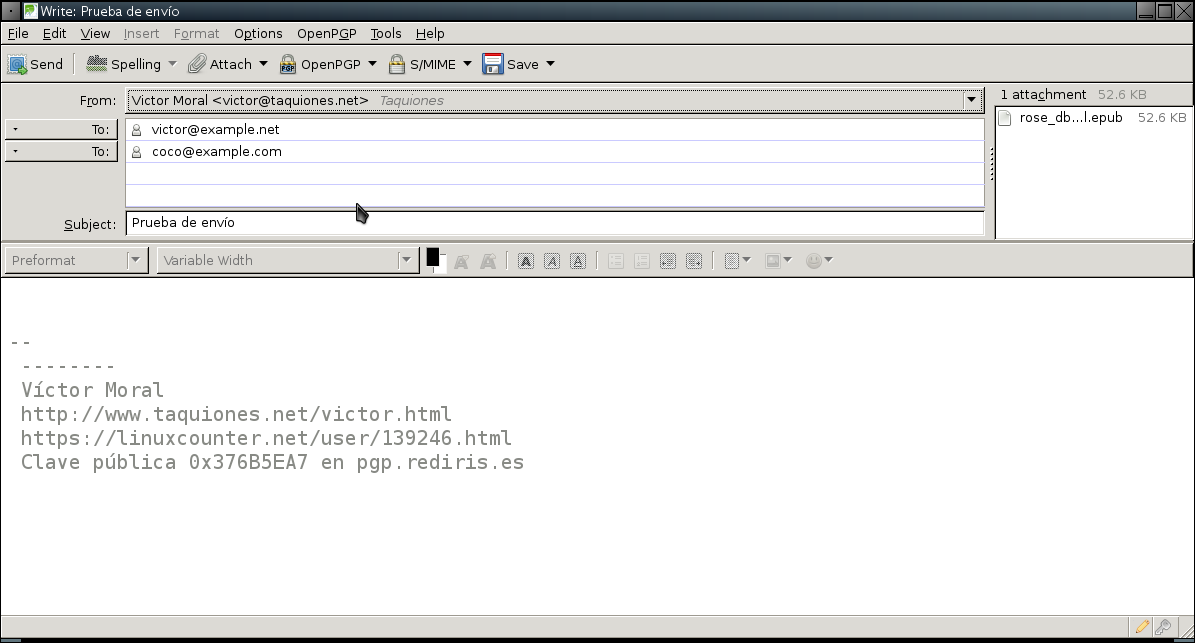The width and height of the screenshot is (1195, 643).
Task: Click the Subject input field
Action: click(x=554, y=223)
